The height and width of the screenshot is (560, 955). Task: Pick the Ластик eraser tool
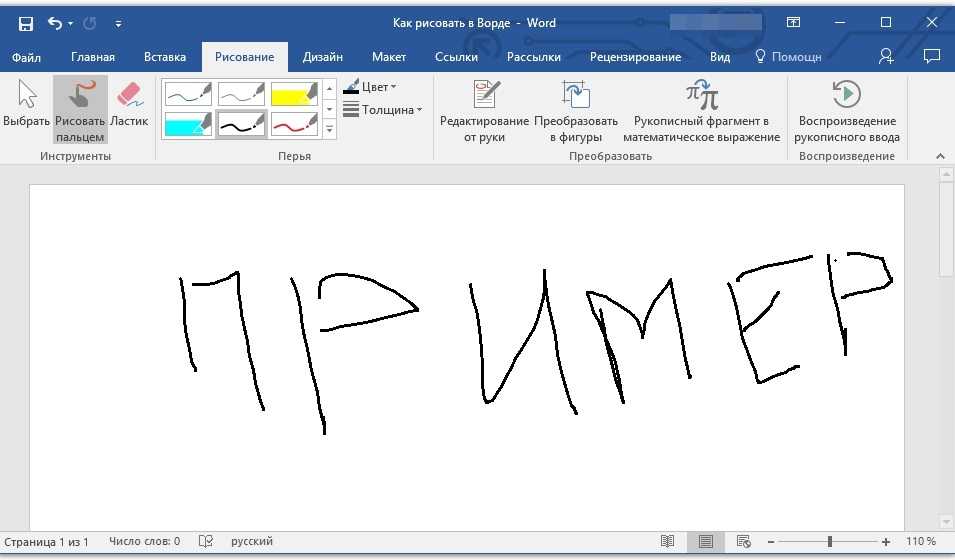click(x=129, y=104)
